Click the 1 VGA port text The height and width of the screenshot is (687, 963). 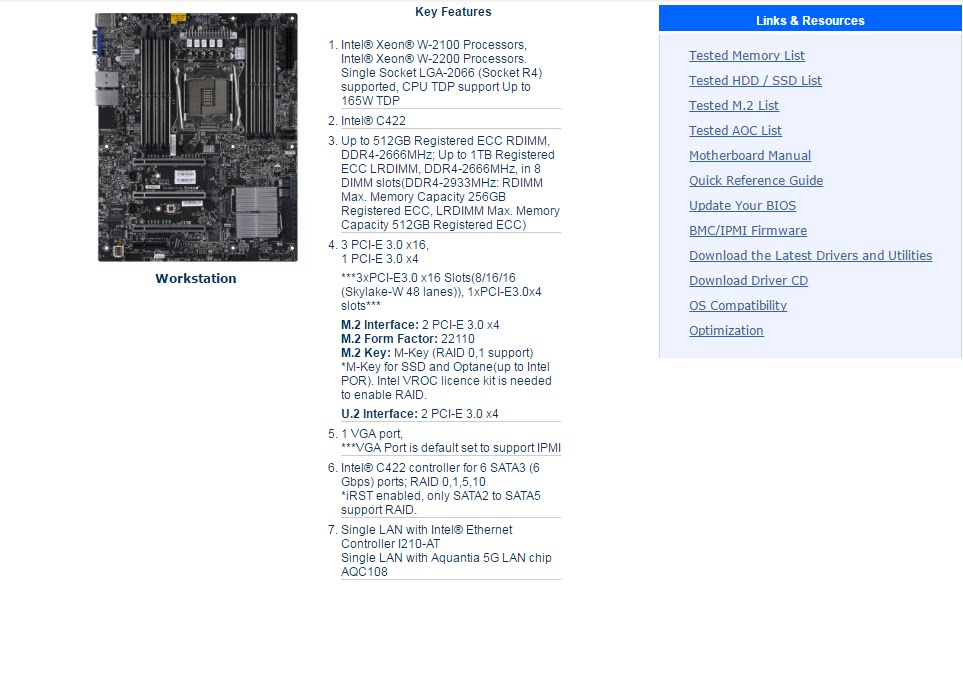pos(372,434)
